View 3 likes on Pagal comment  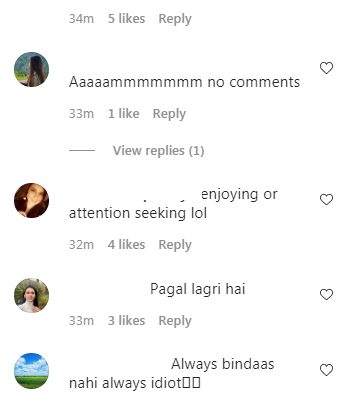click(x=126, y=321)
